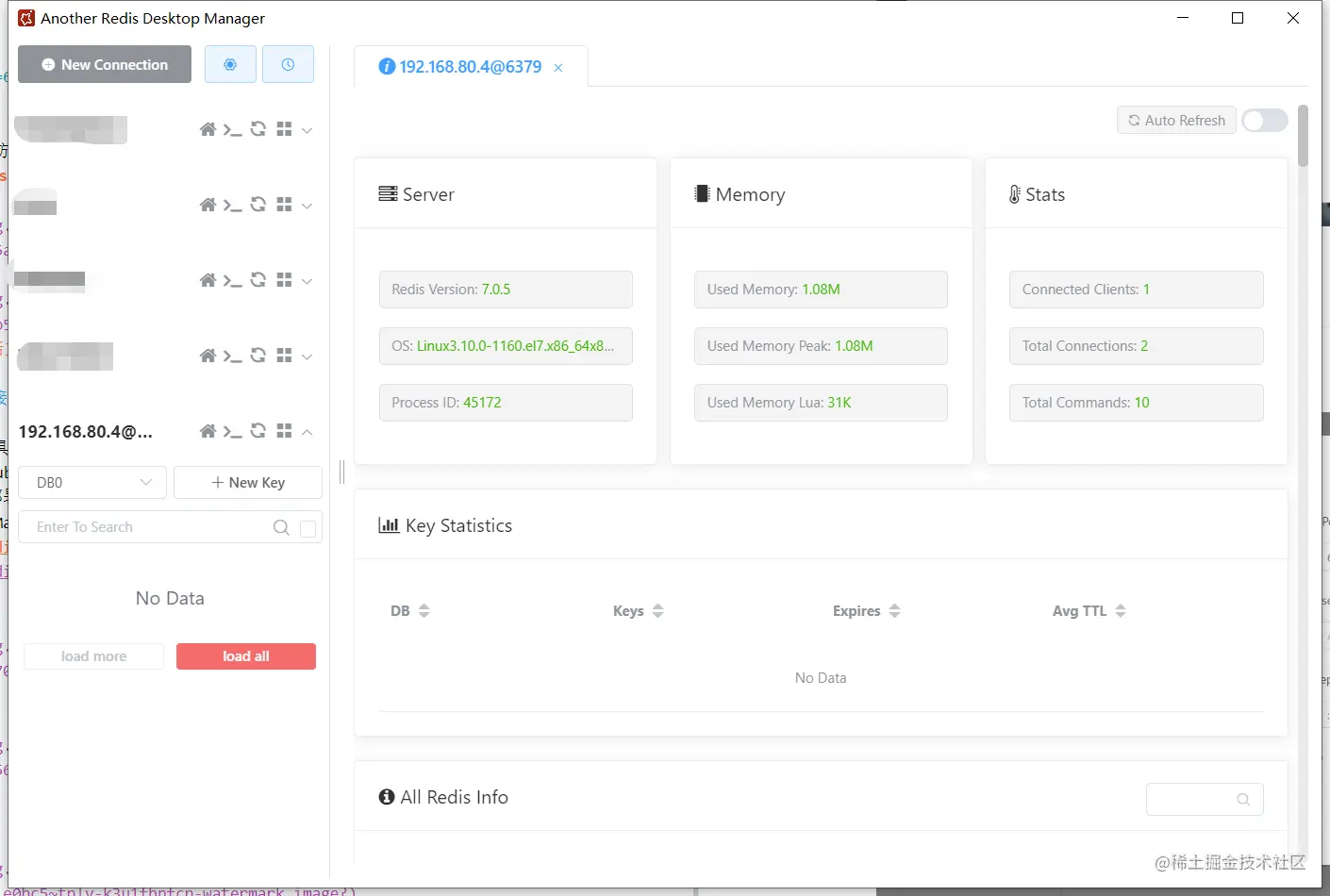Viewport: 1330px width, 896px height.
Task: Open the DB0 database dropdown
Action: click(x=92, y=482)
